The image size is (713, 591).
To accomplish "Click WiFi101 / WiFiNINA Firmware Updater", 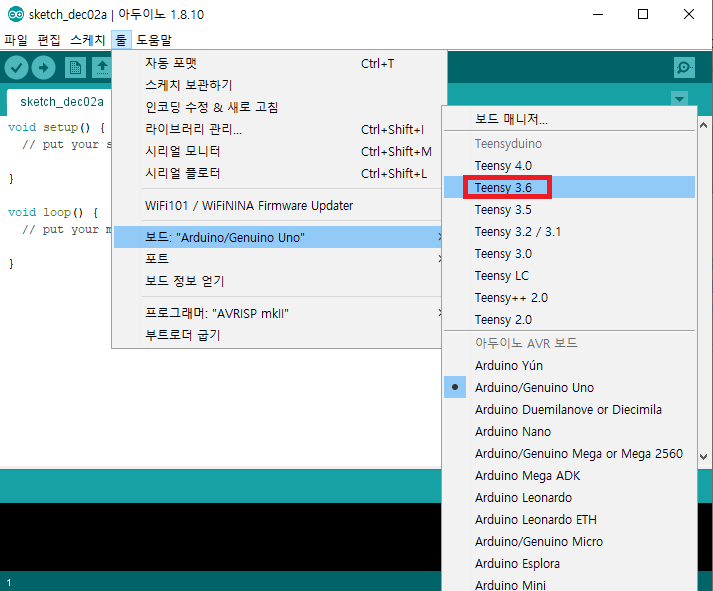I will [277, 205].
